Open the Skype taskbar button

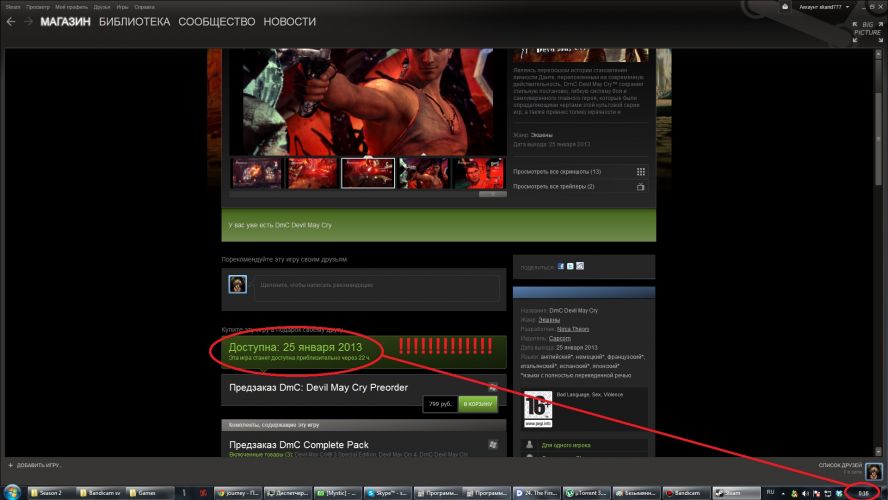387,493
